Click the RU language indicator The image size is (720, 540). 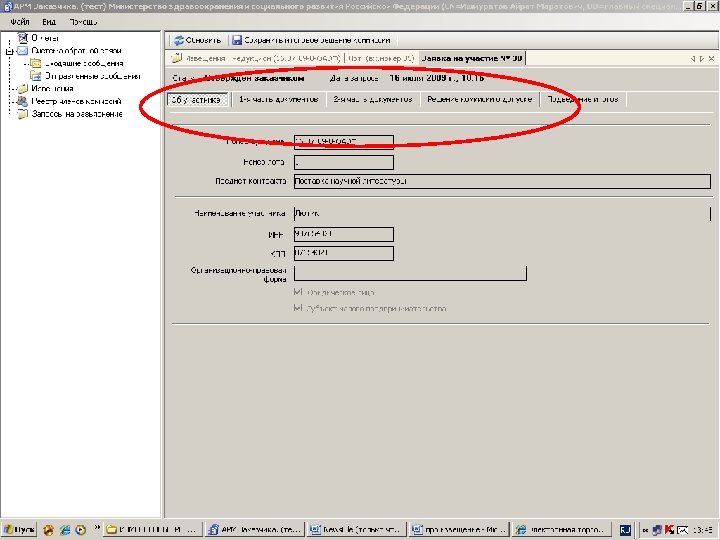tap(625, 530)
